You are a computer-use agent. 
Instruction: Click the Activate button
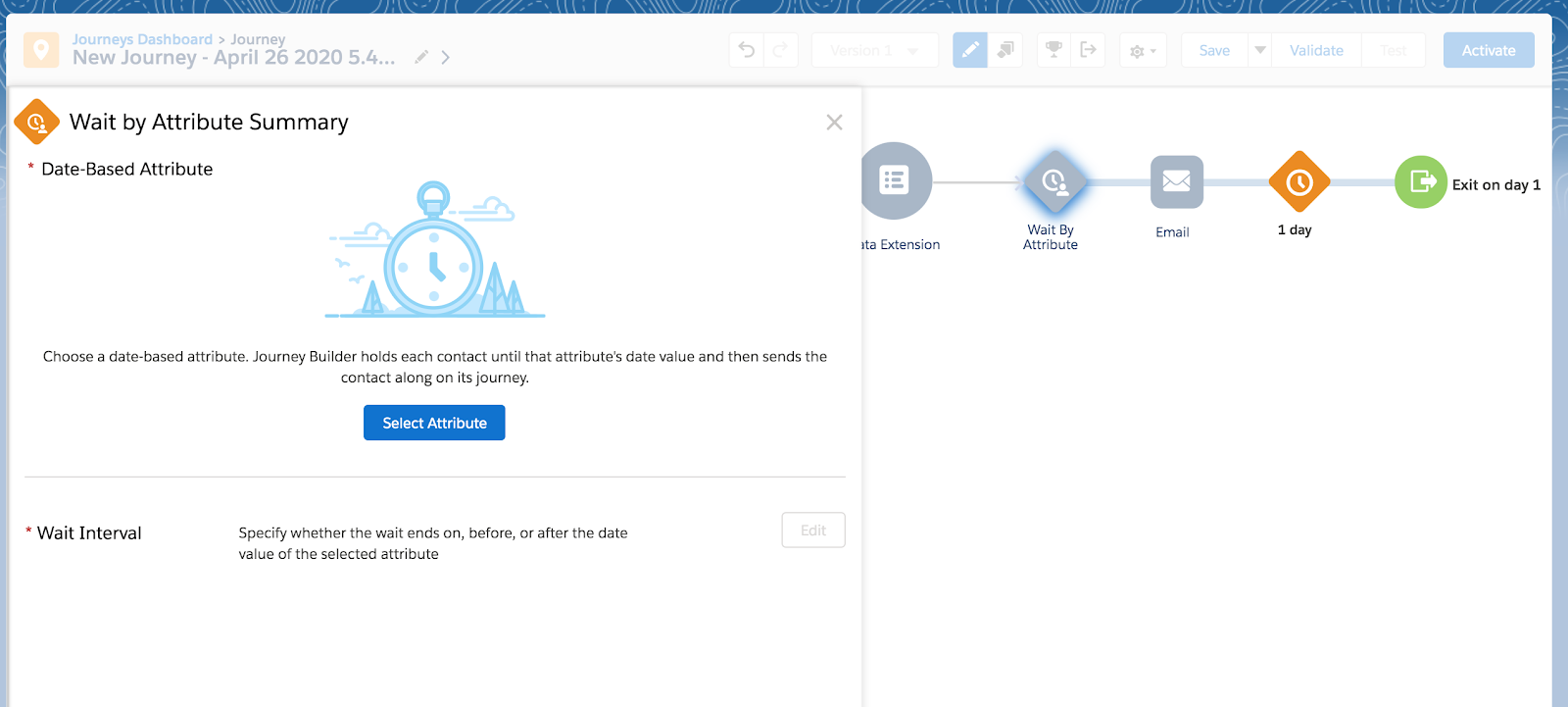point(1489,50)
